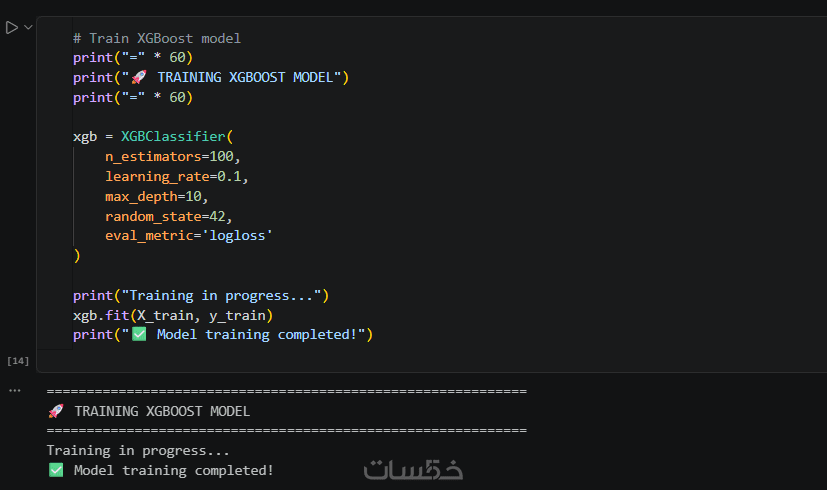Viewport: 827px width, 490px height.
Task: Open run options chevron beside play button
Action: [x=28, y=28]
